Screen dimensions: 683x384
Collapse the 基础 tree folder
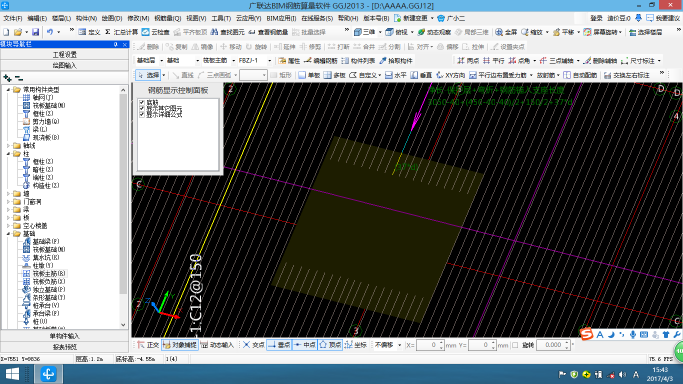[8, 234]
